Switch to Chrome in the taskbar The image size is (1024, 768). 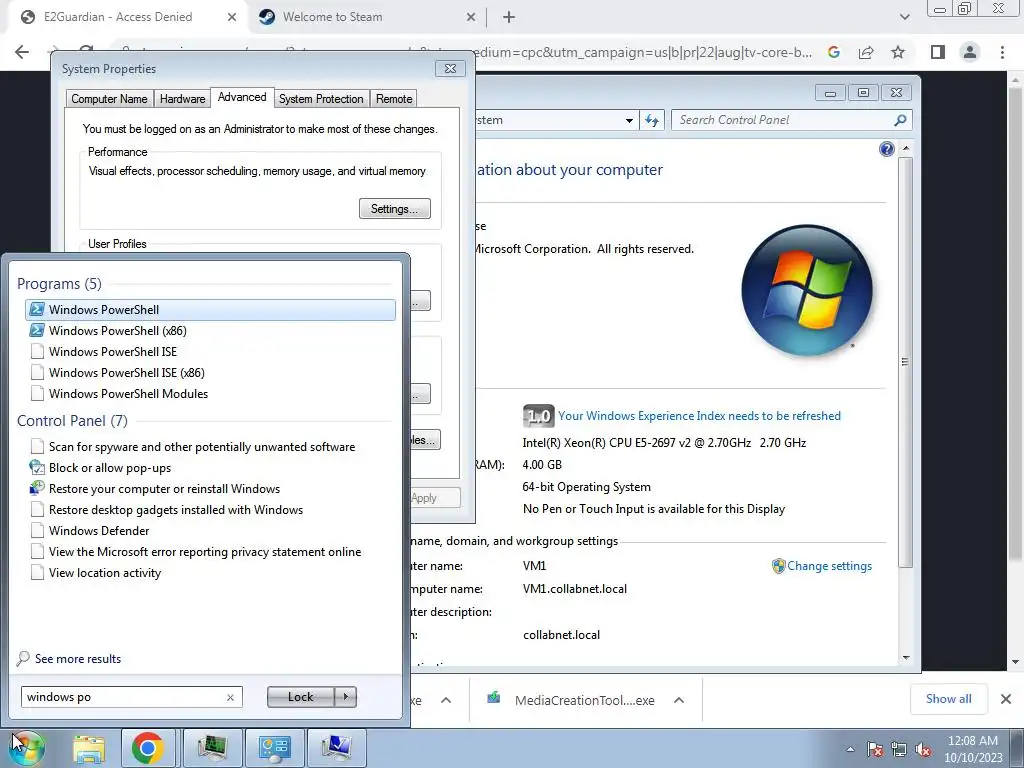(148, 748)
